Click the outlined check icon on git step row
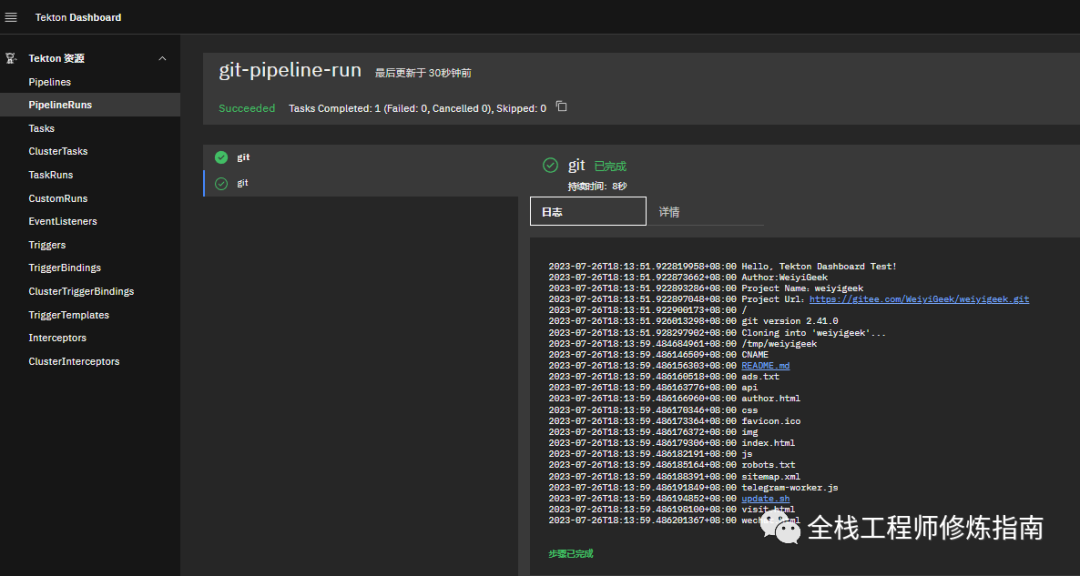The height and width of the screenshot is (576, 1080). 221,183
